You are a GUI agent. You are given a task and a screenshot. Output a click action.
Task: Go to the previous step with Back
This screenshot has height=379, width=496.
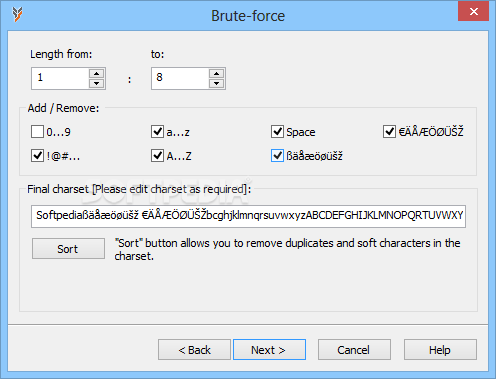pos(194,350)
